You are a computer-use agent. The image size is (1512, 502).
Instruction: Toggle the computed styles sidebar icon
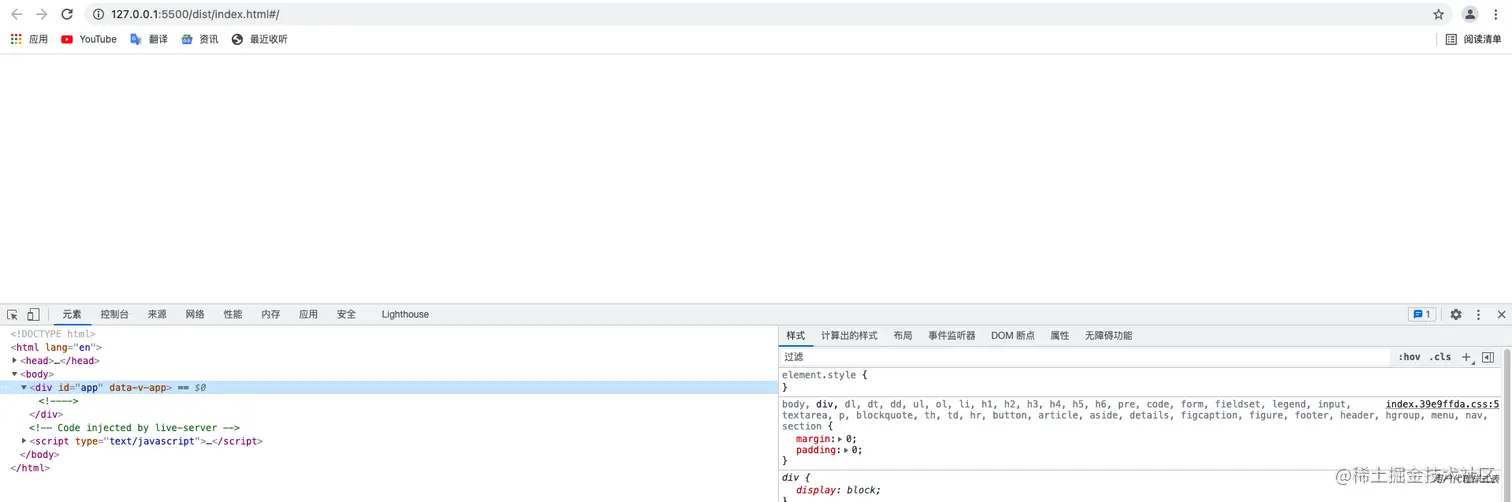1488,357
